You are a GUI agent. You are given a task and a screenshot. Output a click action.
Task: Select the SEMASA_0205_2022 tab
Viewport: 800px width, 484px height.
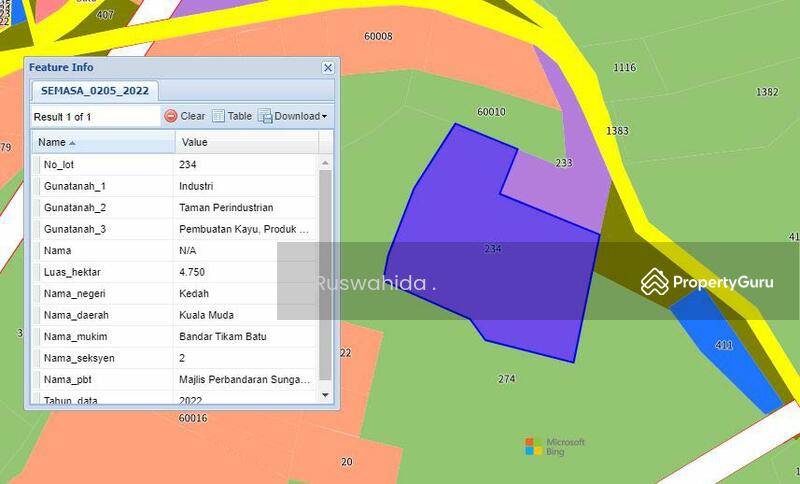[x=94, y=91]
